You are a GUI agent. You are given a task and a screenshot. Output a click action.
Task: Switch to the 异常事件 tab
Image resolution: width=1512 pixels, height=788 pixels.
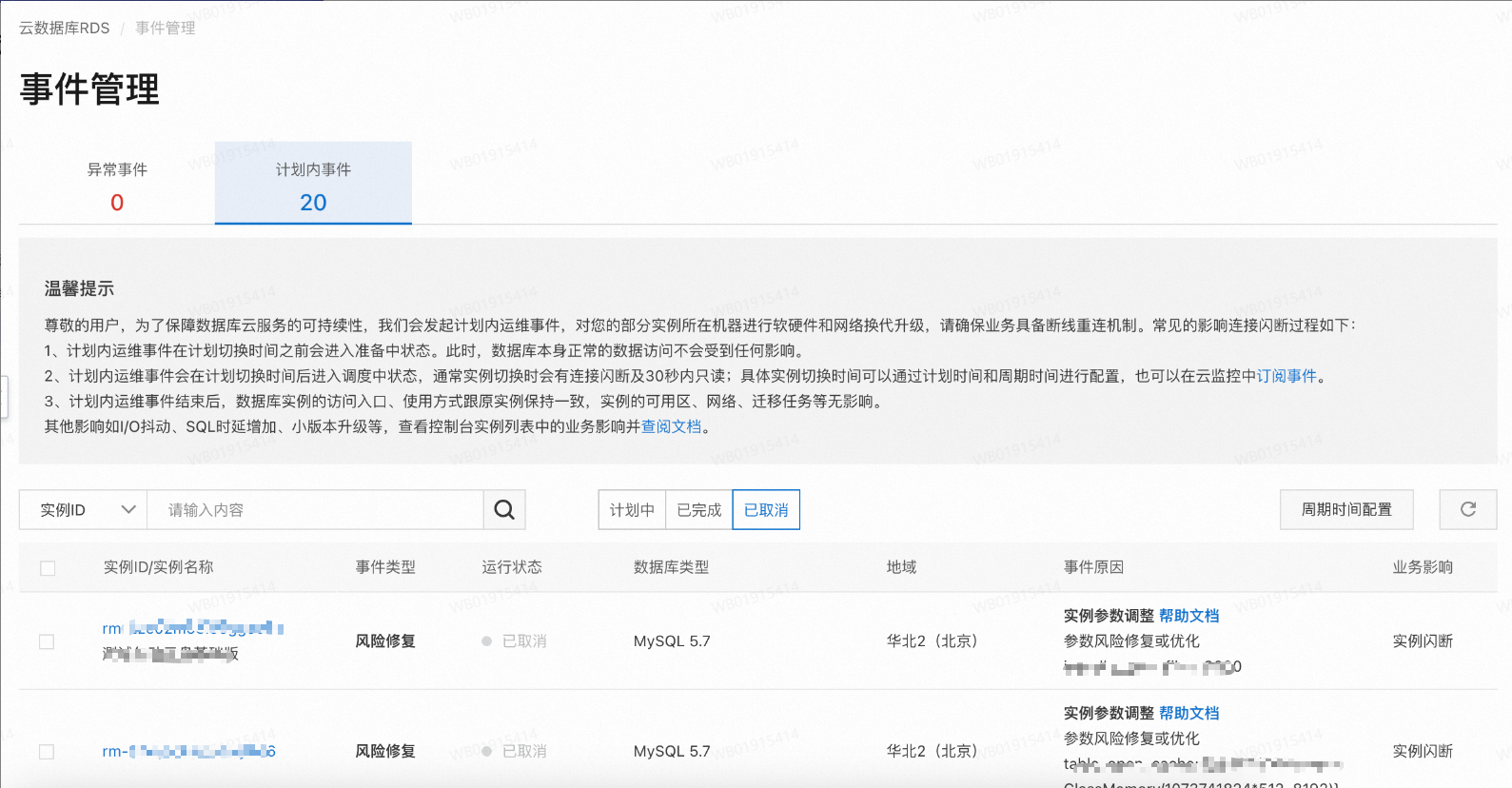click(x=117, y=184)
